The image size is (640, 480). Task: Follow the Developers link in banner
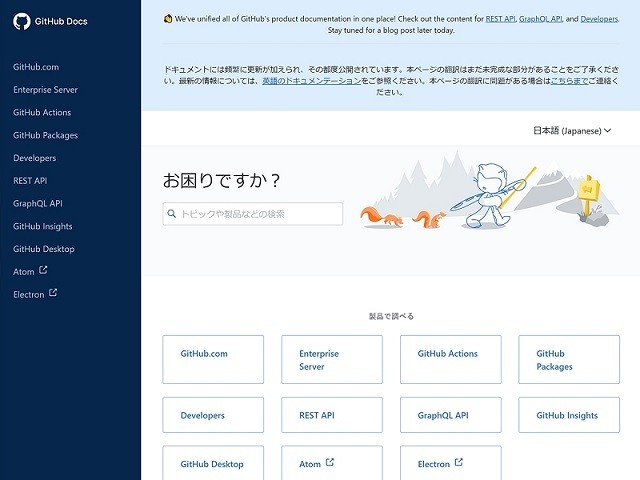pyautogui.click(x=599, y=19)
